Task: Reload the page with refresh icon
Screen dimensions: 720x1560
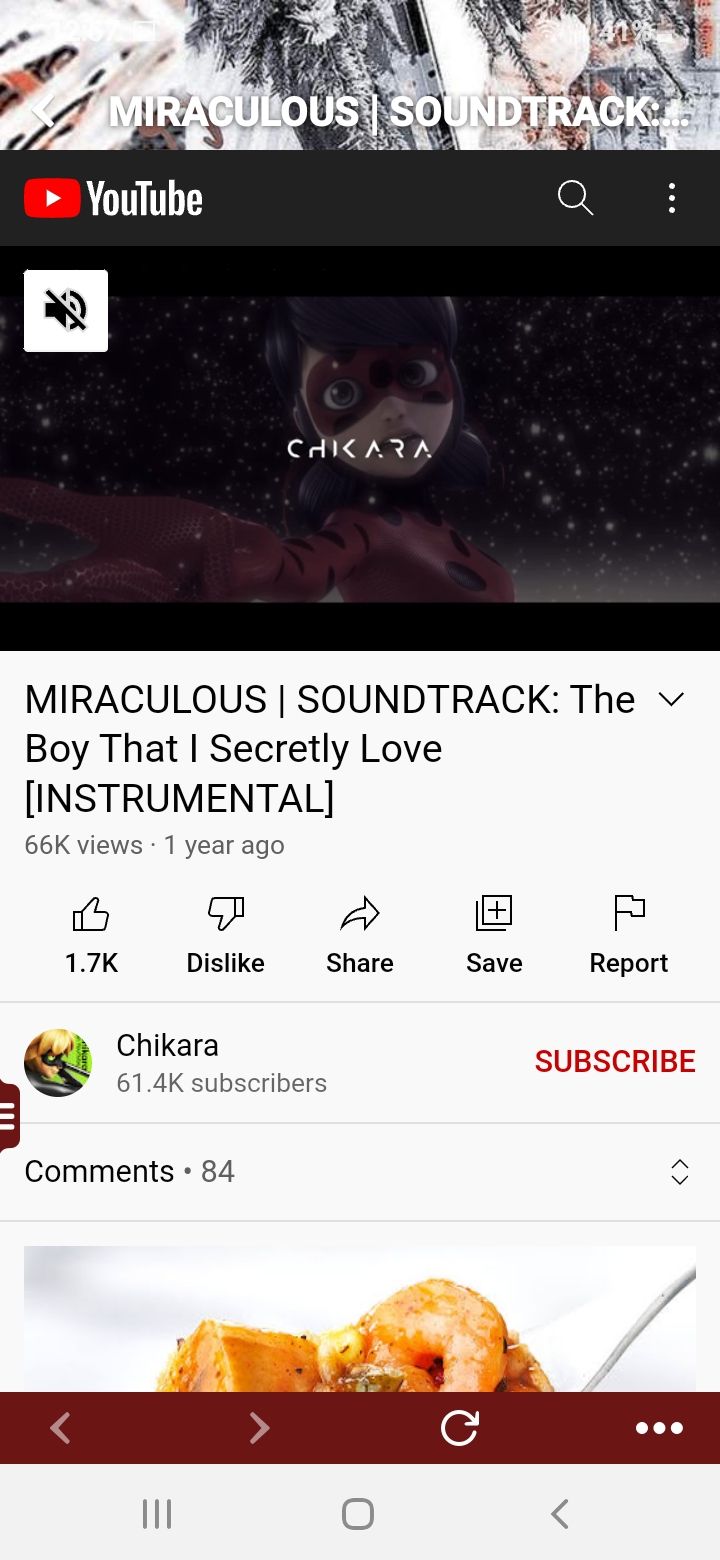Action: [x=460, y=1428]
